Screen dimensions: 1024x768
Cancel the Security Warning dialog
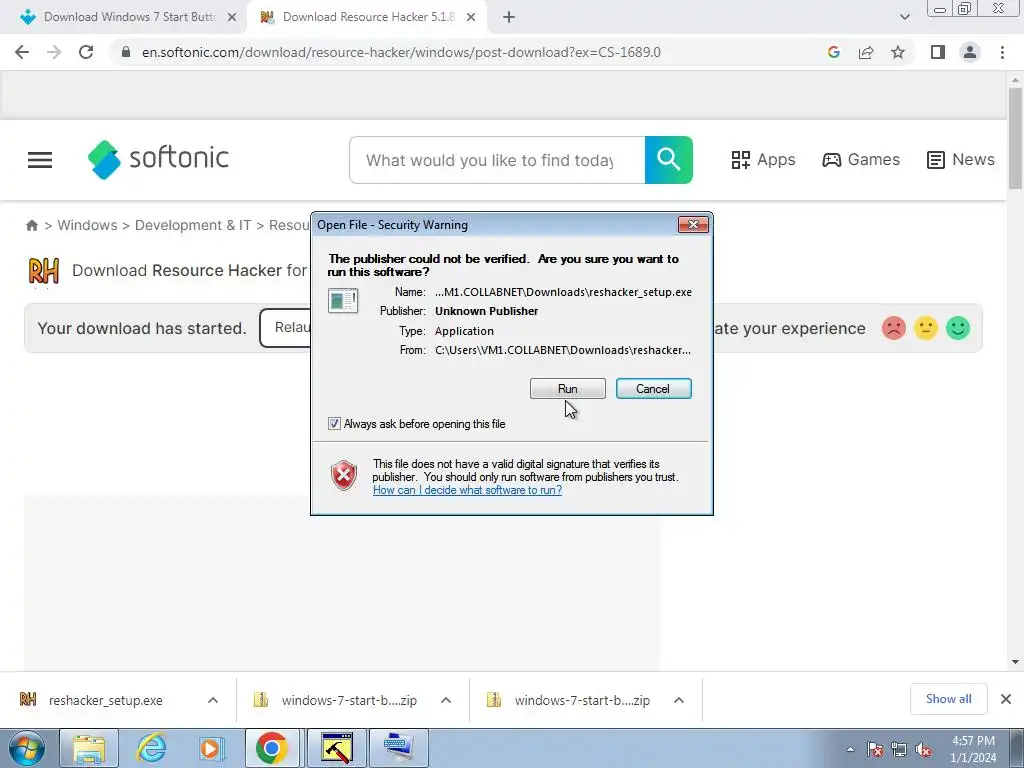(653, 389)
